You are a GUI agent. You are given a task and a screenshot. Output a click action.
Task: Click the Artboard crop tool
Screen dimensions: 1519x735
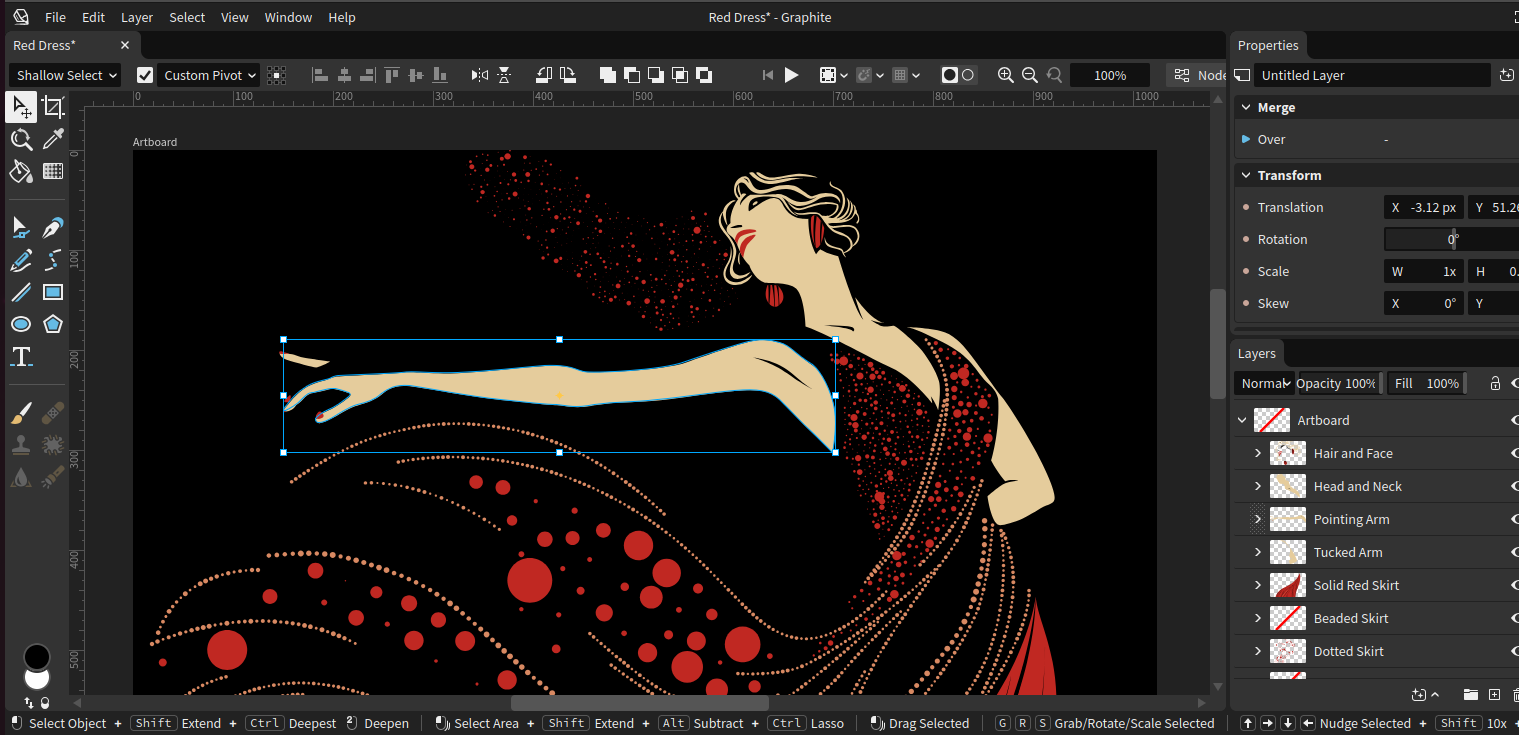click(53, 107)
